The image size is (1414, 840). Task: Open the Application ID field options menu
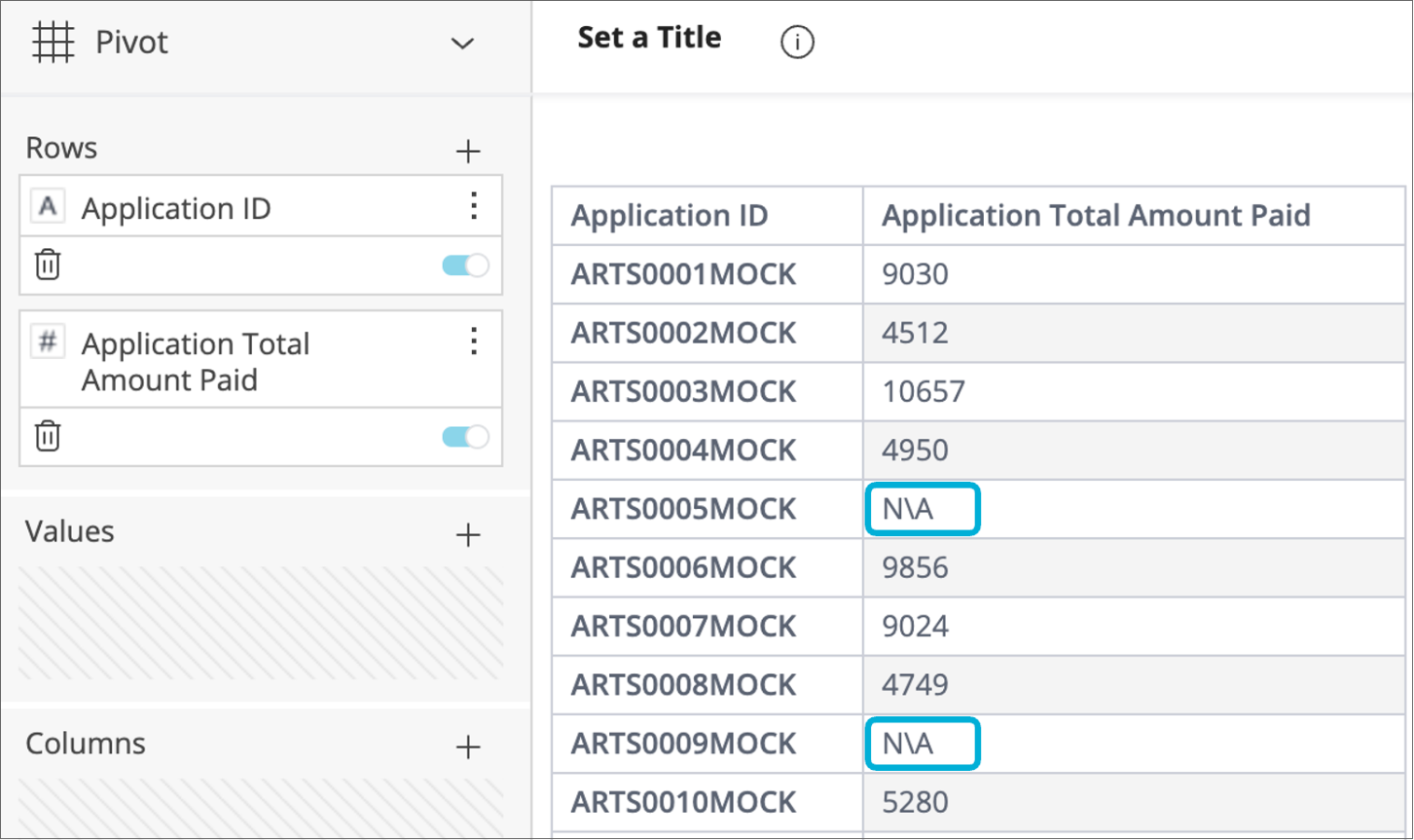pos(474,206)
